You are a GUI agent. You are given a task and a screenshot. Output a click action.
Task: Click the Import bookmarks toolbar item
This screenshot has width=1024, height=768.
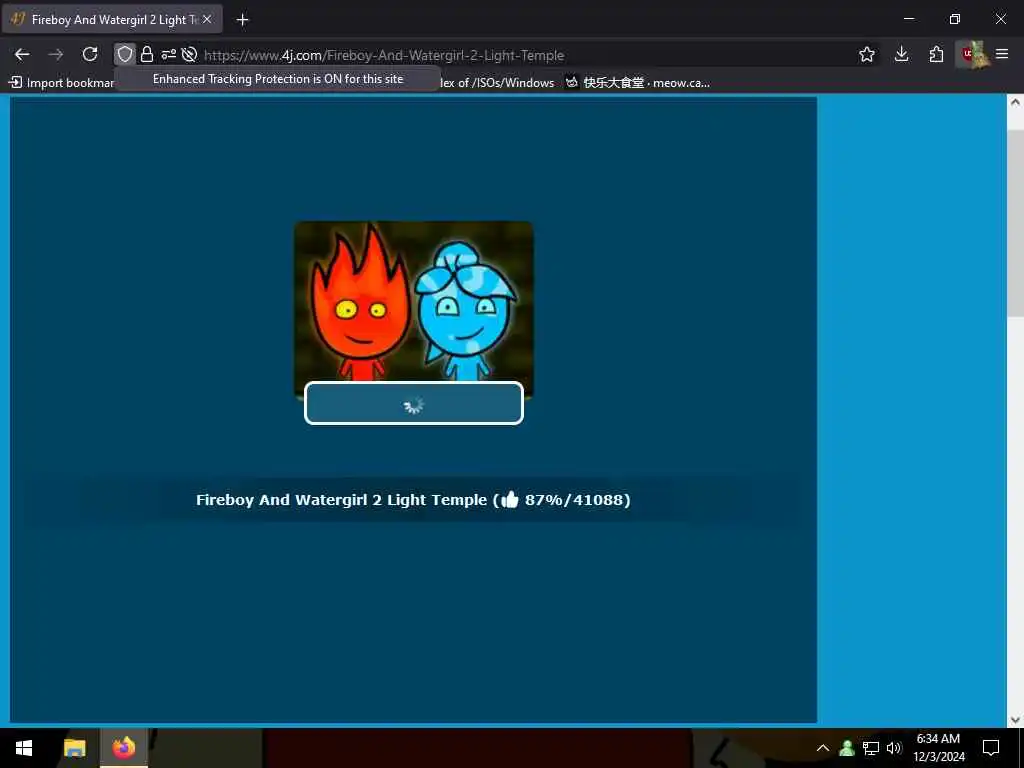pyautogui.click(x=62, y=82)
